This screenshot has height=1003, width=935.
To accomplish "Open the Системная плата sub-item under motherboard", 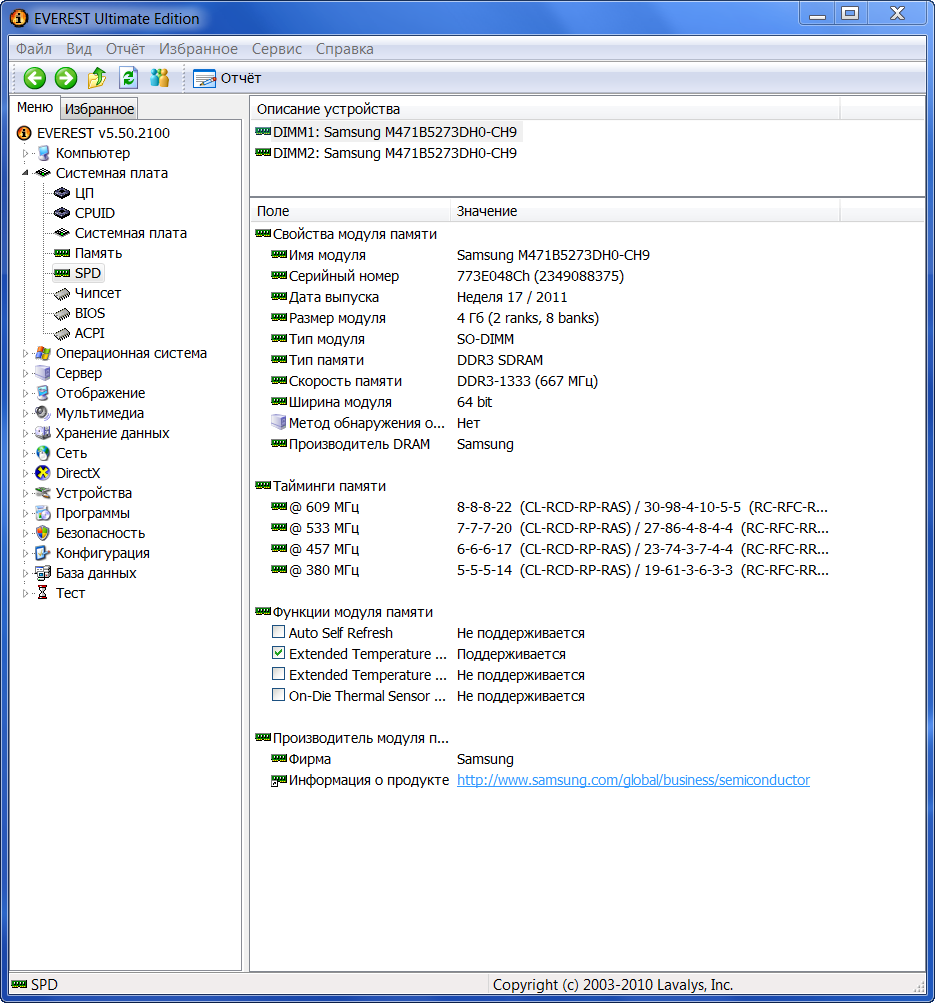I will tap(130, 233).
